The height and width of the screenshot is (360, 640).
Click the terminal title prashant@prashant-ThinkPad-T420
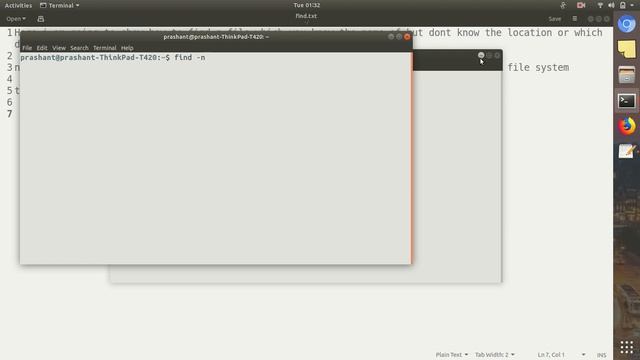(x=216, y=37)
